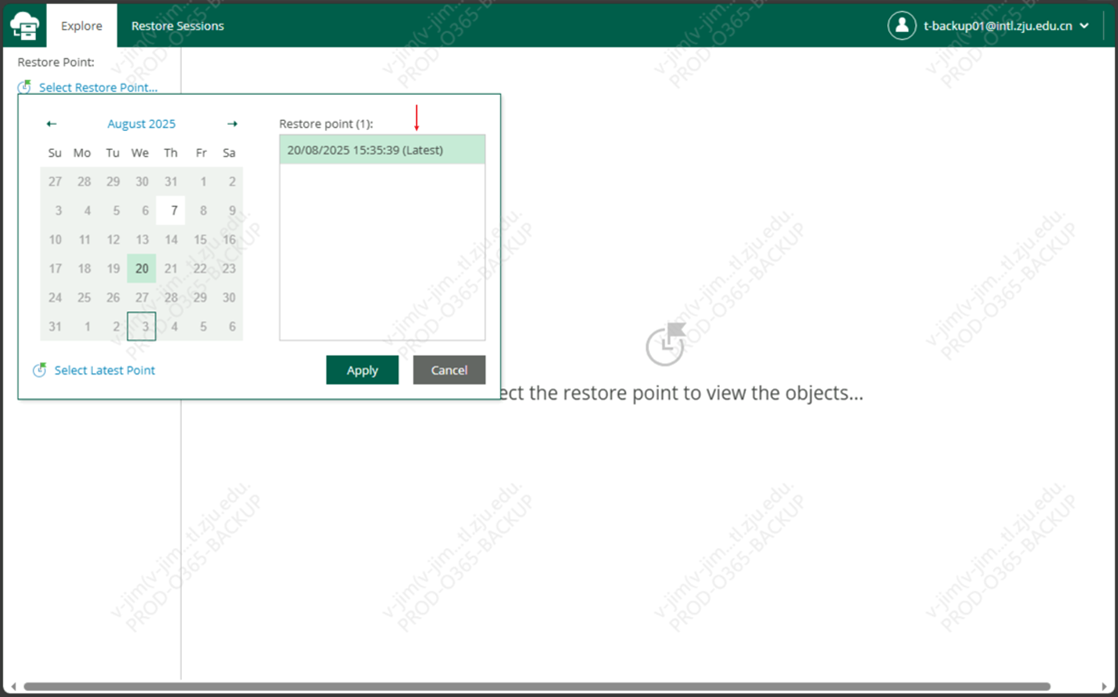Image resolution: width=1118 pixels, height=697 pixels.
Task: Click the horizontal scrollbar at the bottom
Action: tap(536, 687)
